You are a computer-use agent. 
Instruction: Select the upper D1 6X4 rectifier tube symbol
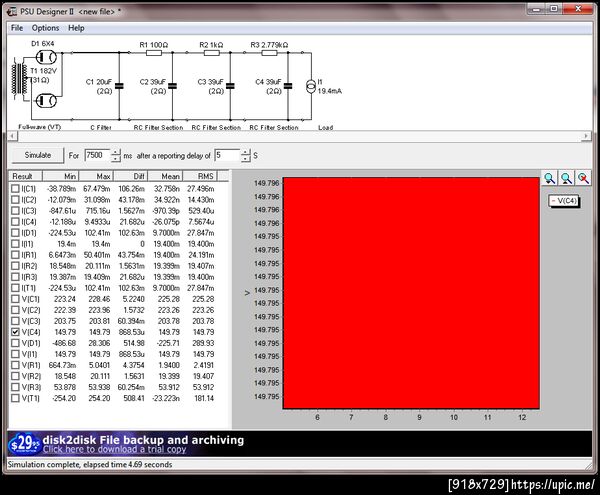46,57
